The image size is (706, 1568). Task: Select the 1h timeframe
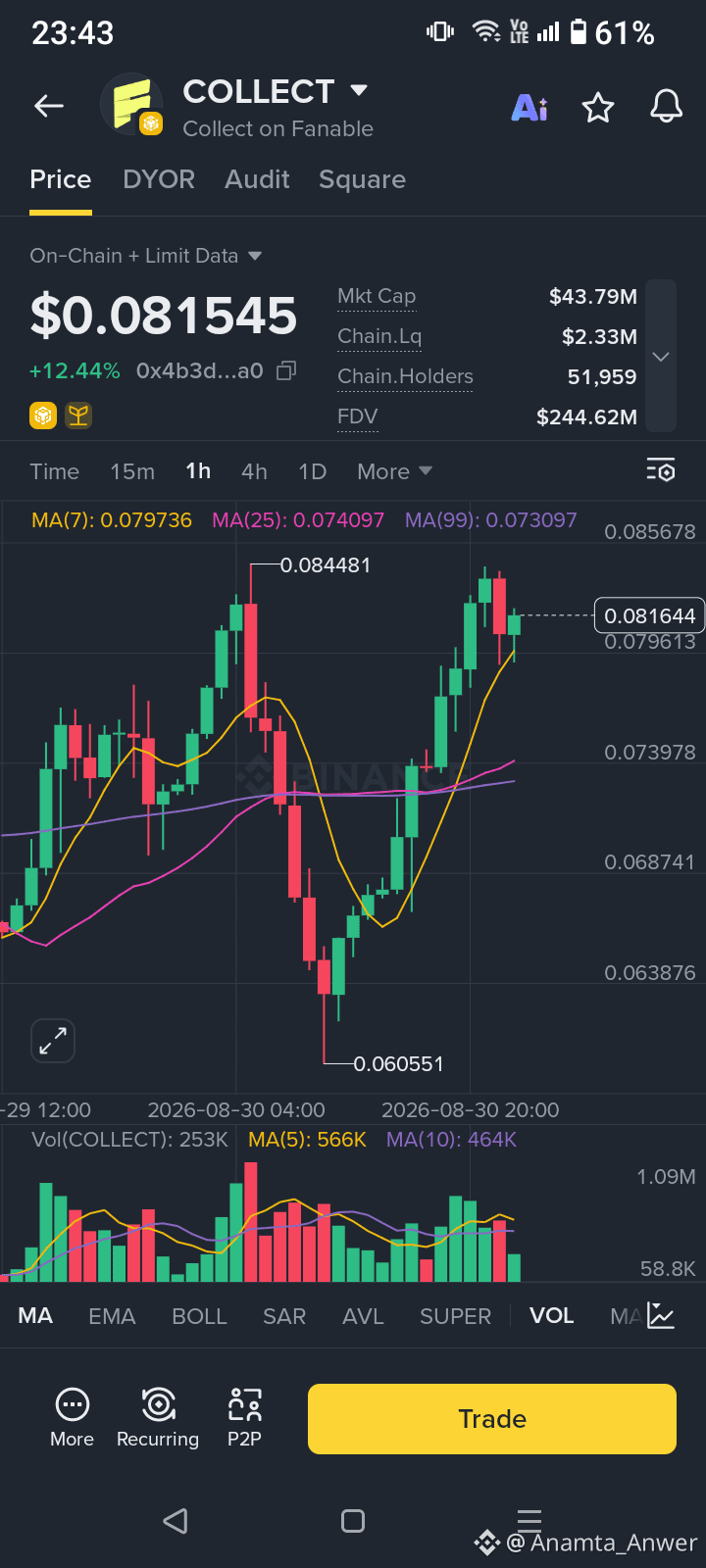click(x=198, y=471)
